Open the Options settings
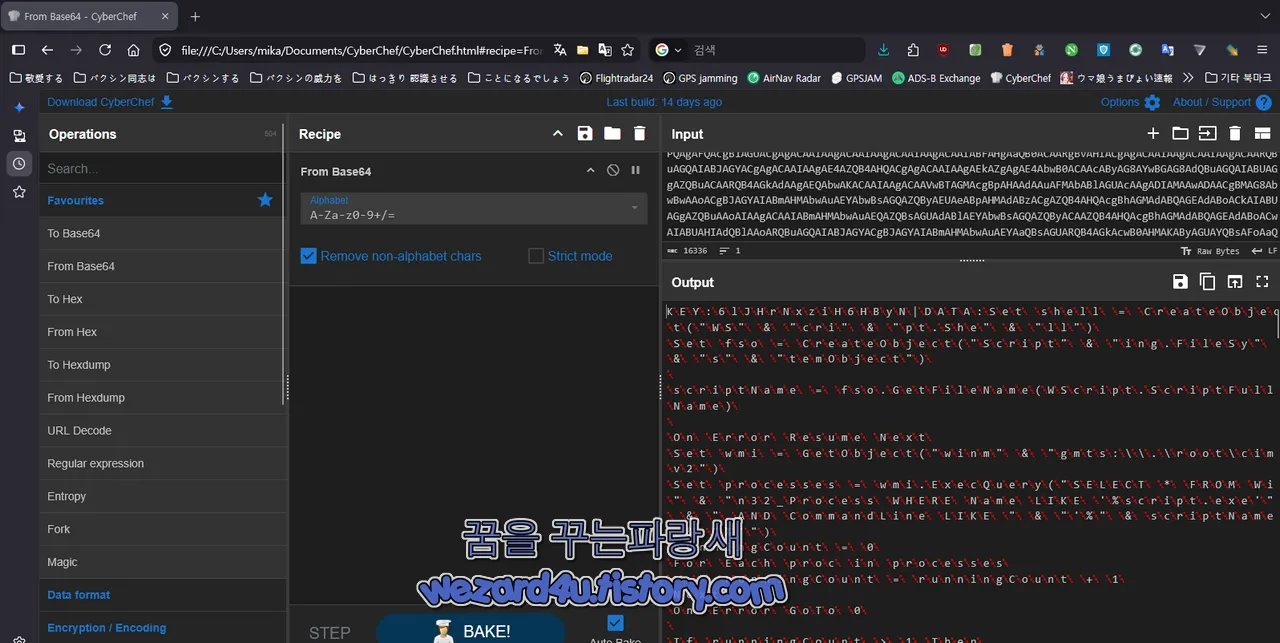The width and height of the screenshot is (1280, 643). point(1130,102)
